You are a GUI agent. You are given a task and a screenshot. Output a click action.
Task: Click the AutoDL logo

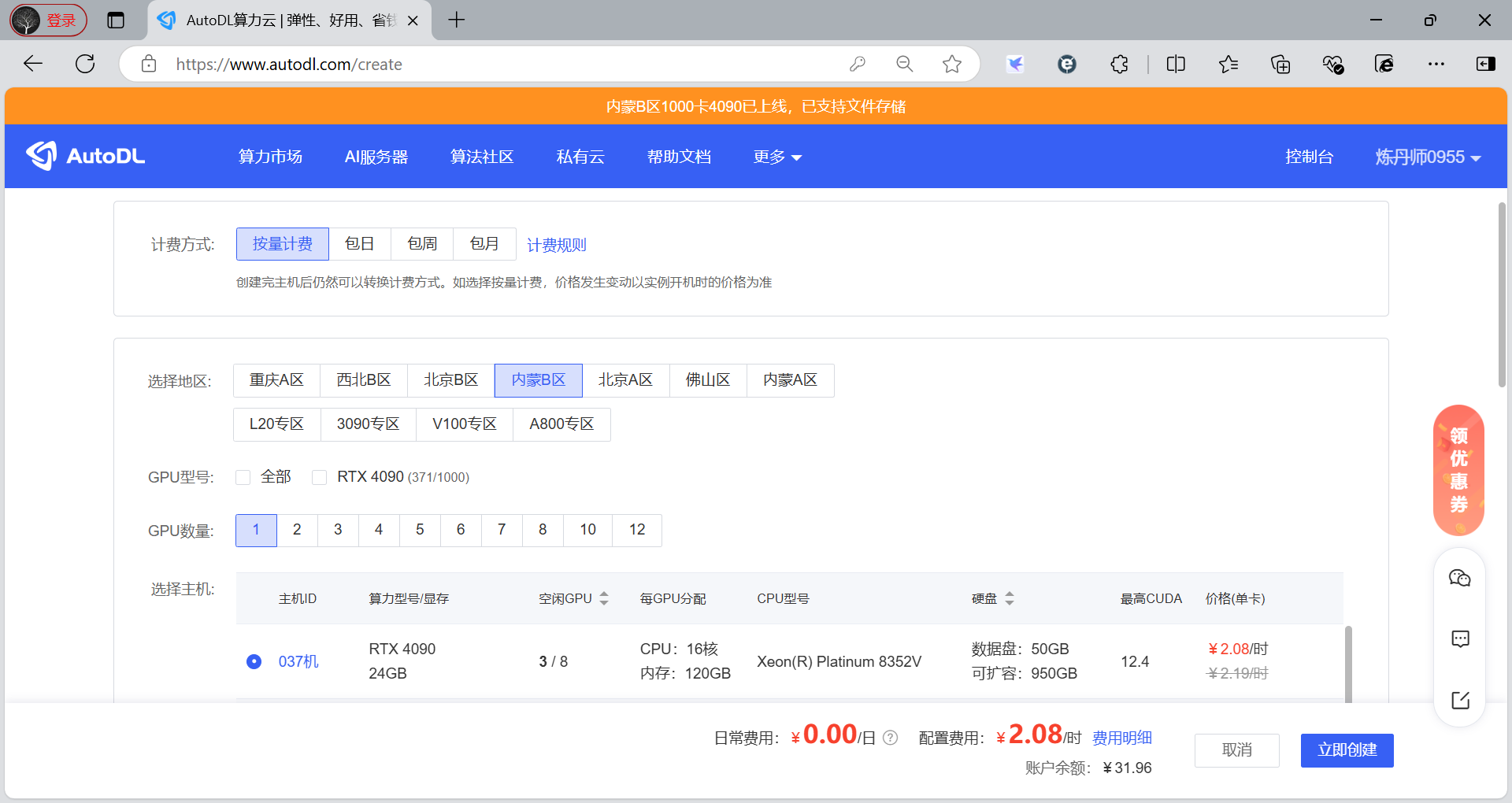click(x=86, y=156)
